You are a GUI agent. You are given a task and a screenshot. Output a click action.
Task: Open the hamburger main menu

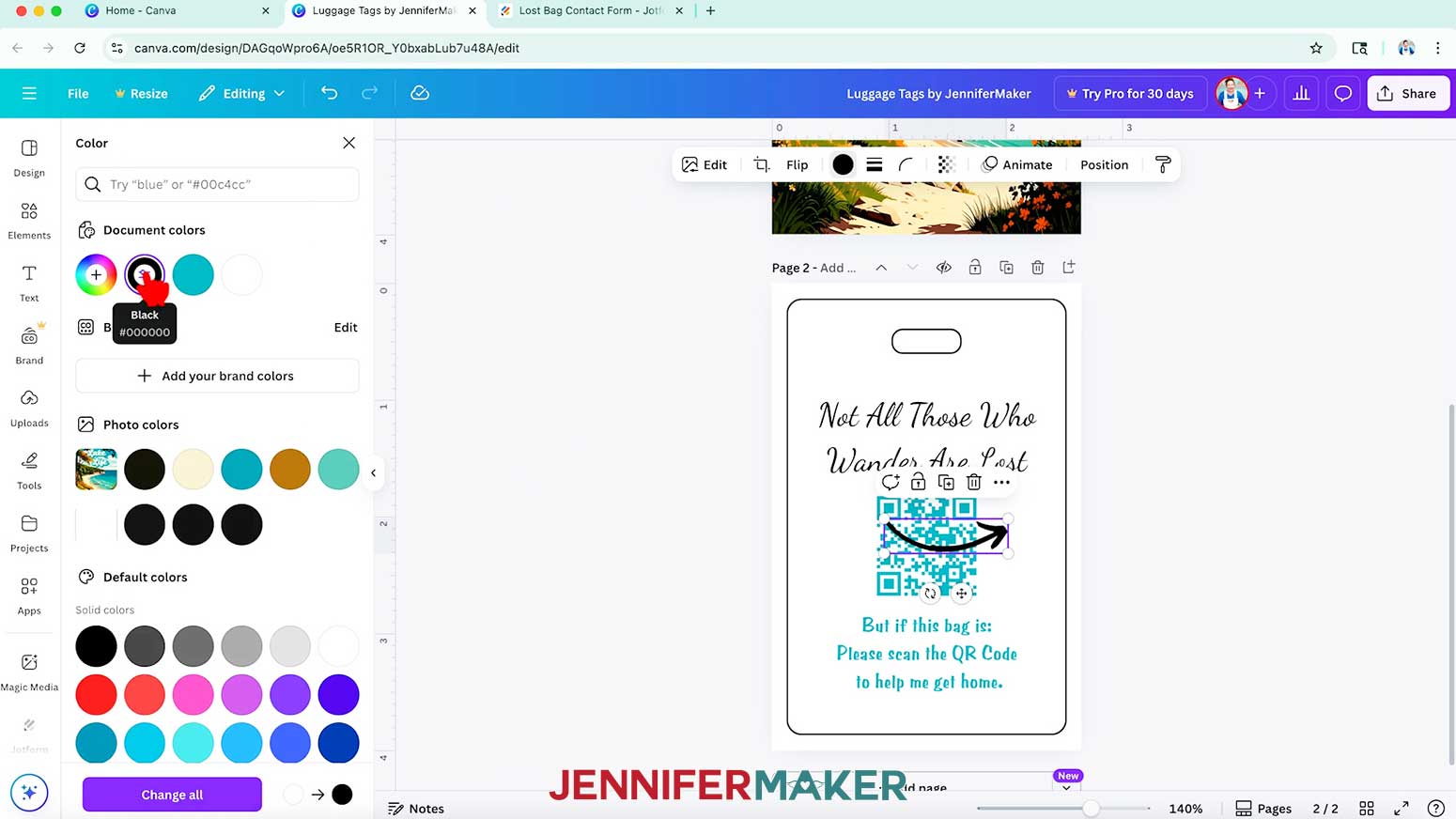[29, 93]
